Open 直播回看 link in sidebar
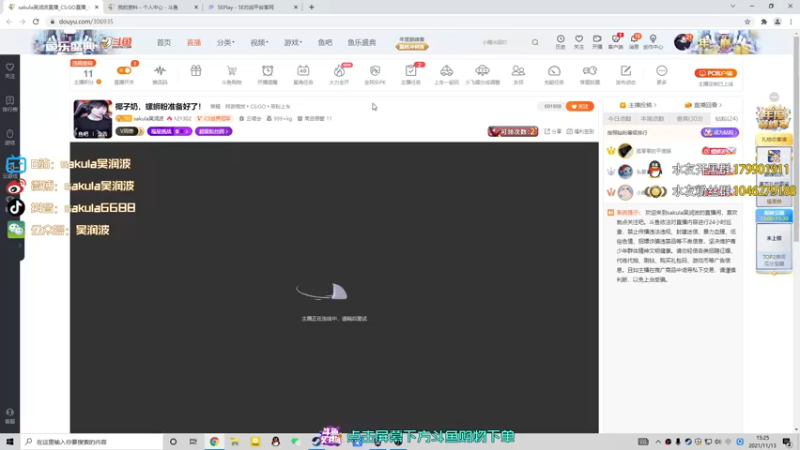The width and height of the screenshot is (800, 450). coord(703,105)
